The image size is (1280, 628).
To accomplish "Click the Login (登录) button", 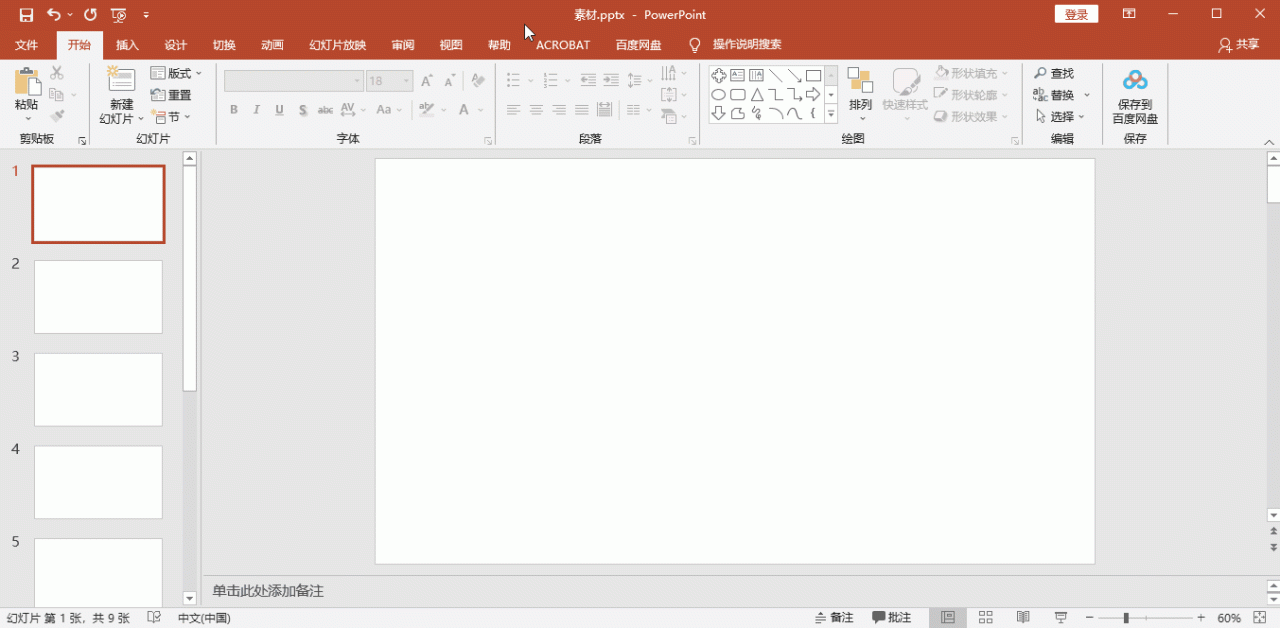I will (1076, 14).
